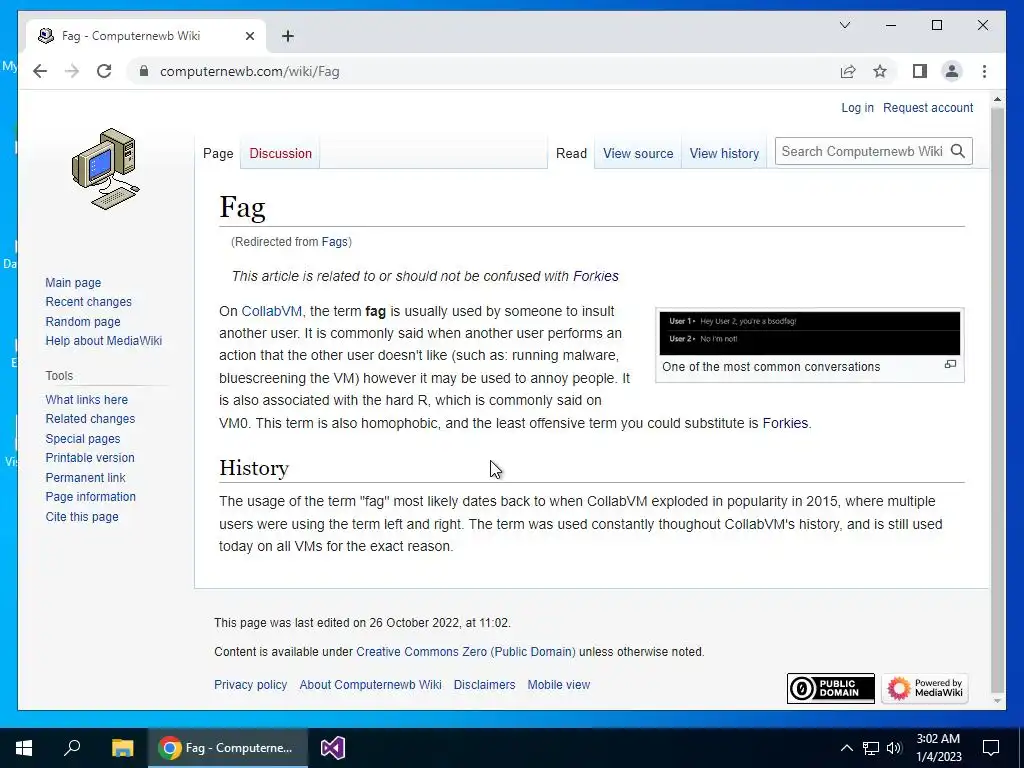This screenshot has width=1024, height=768.
Task: Select the Page tab
Action: 218,153
